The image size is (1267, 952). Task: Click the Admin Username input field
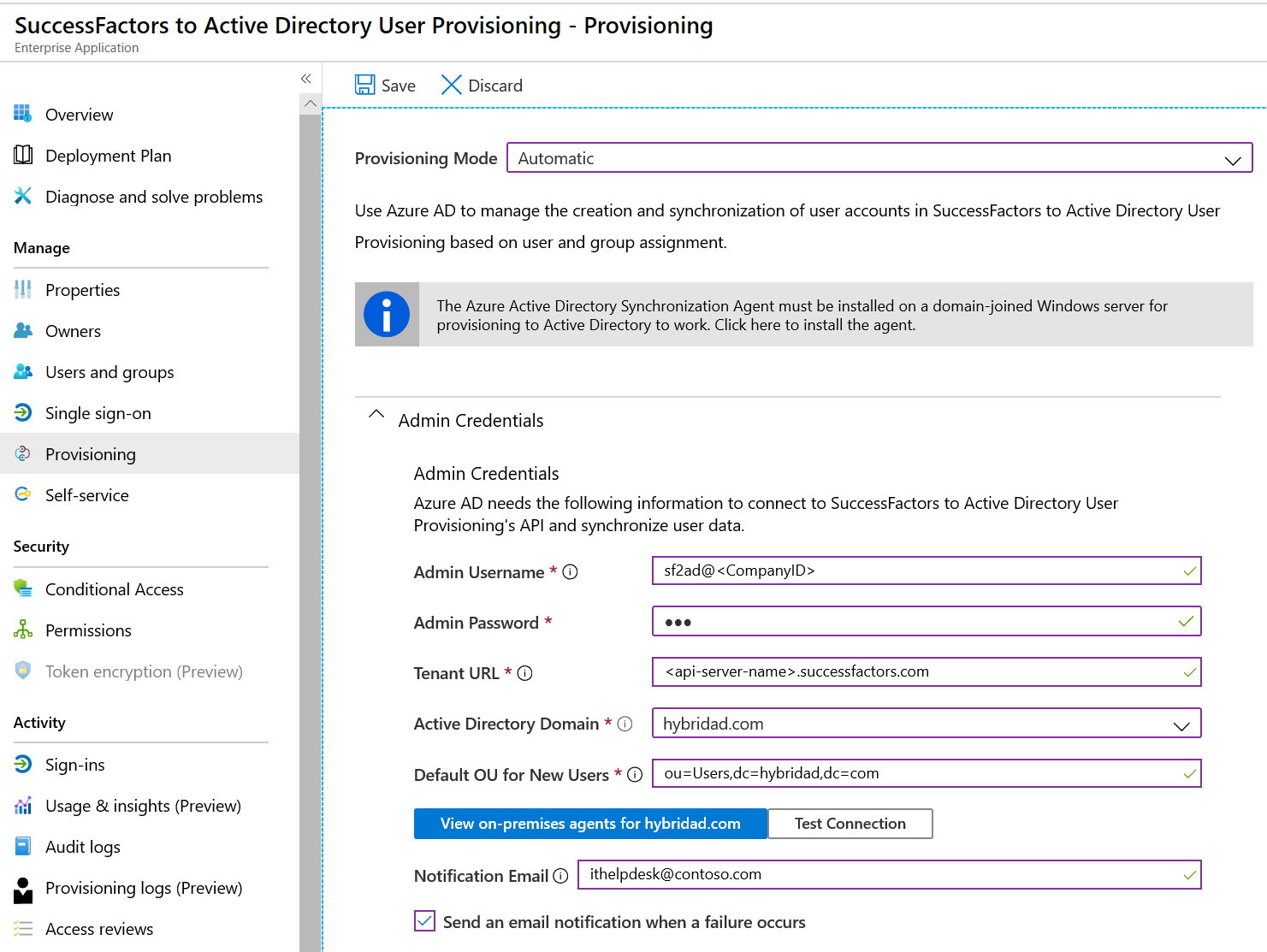[927, 571]
